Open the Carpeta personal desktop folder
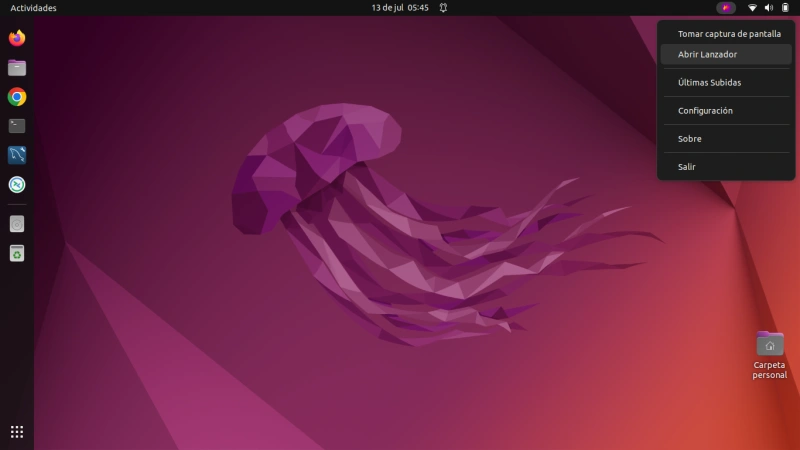800x450 pixels. [x=769, y=356]
